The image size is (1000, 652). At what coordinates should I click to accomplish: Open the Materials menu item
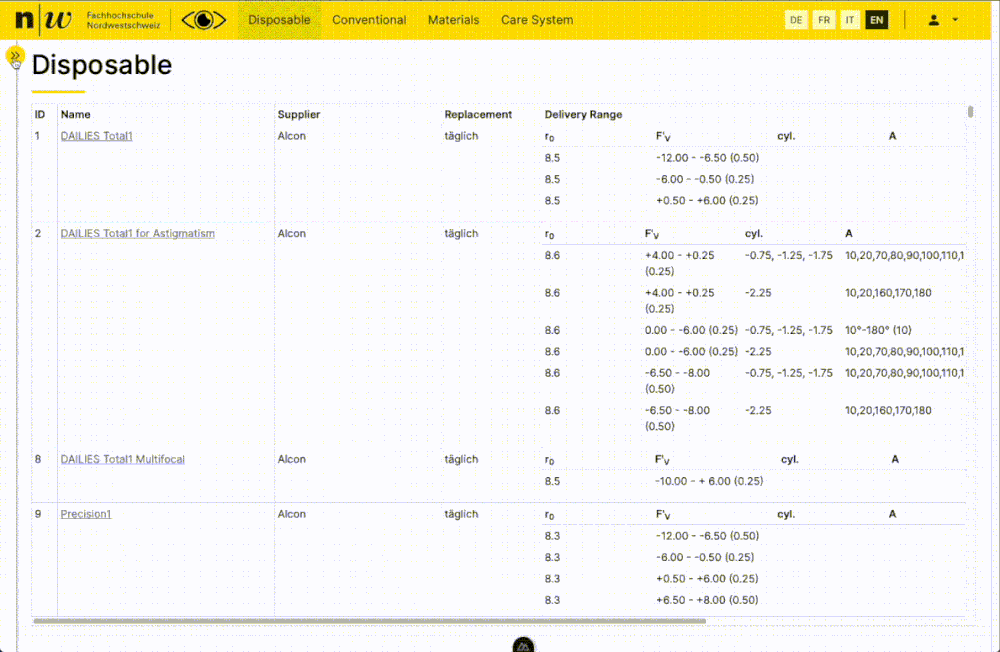[x=453, y=20]
